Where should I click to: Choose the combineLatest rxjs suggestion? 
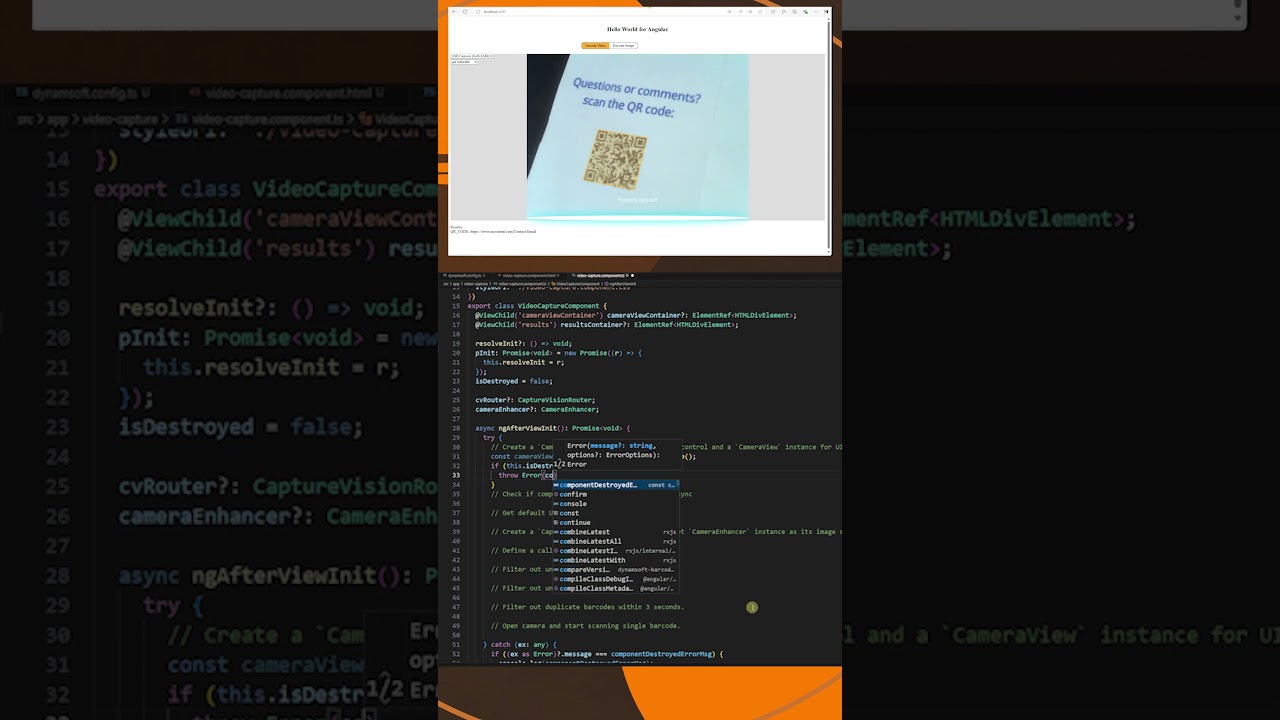(616, 532)
